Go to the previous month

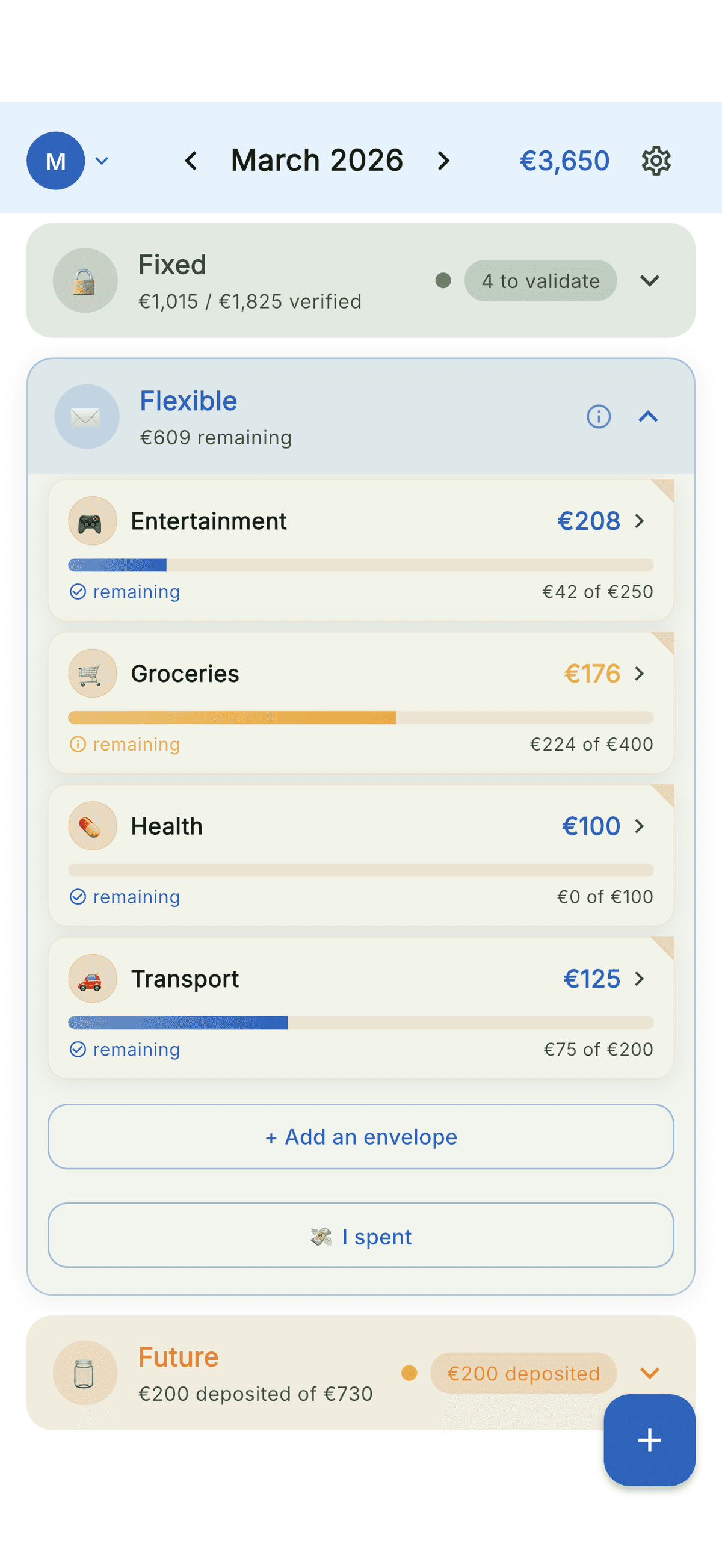191,161
